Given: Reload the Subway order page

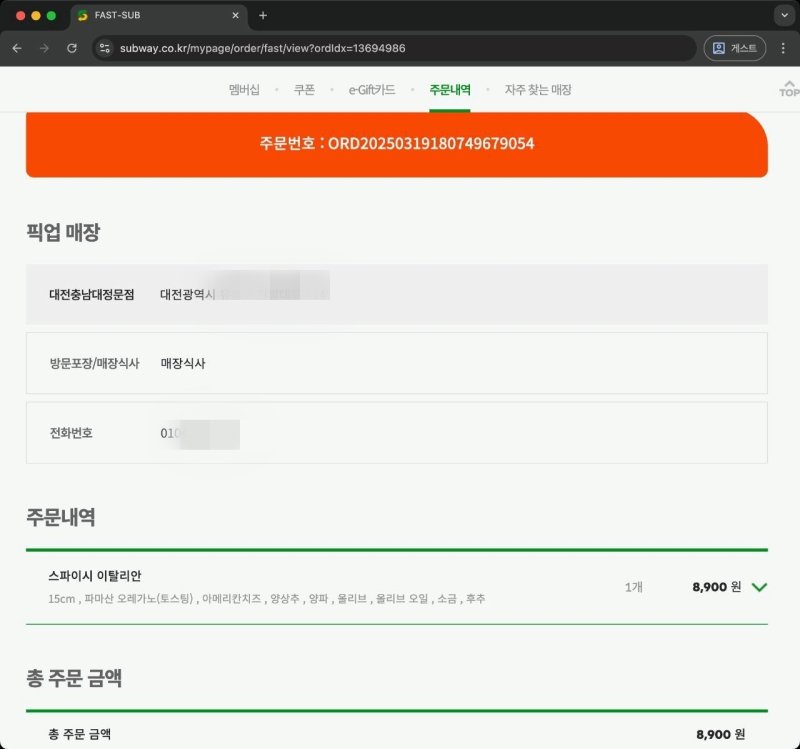Looking at the screenshot, I should [70, 47].
